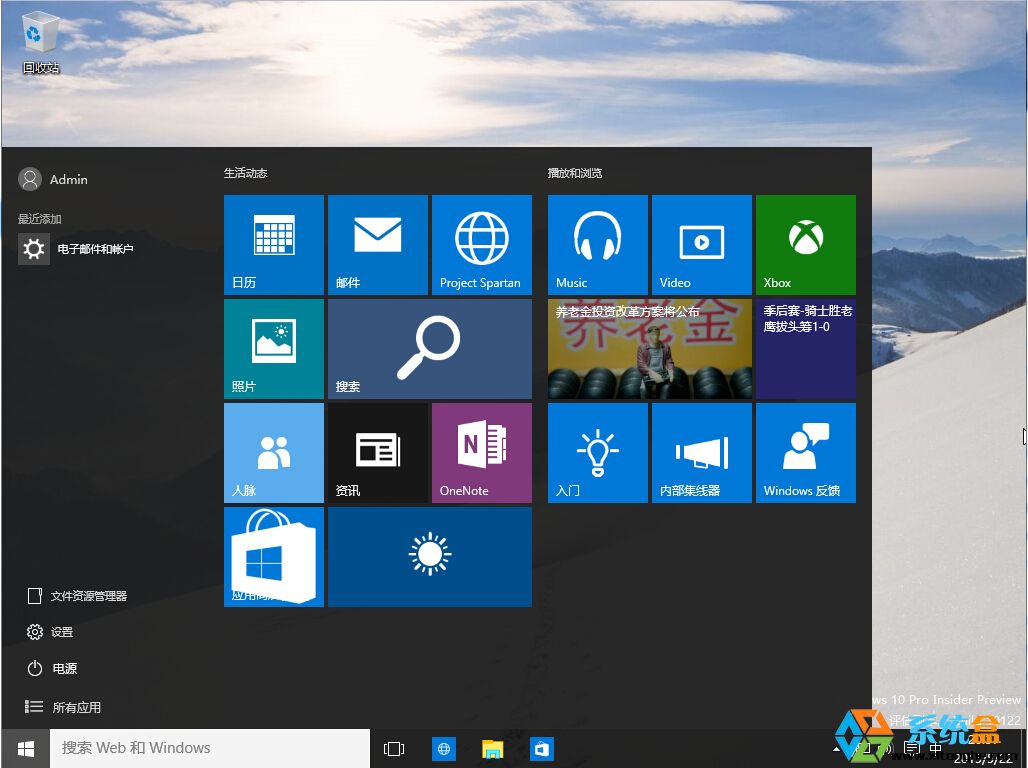This screenshot has width=1028, height=768.
Task: Open the Insider Hub (内部集线器) tile
Action: pos(701,452)
